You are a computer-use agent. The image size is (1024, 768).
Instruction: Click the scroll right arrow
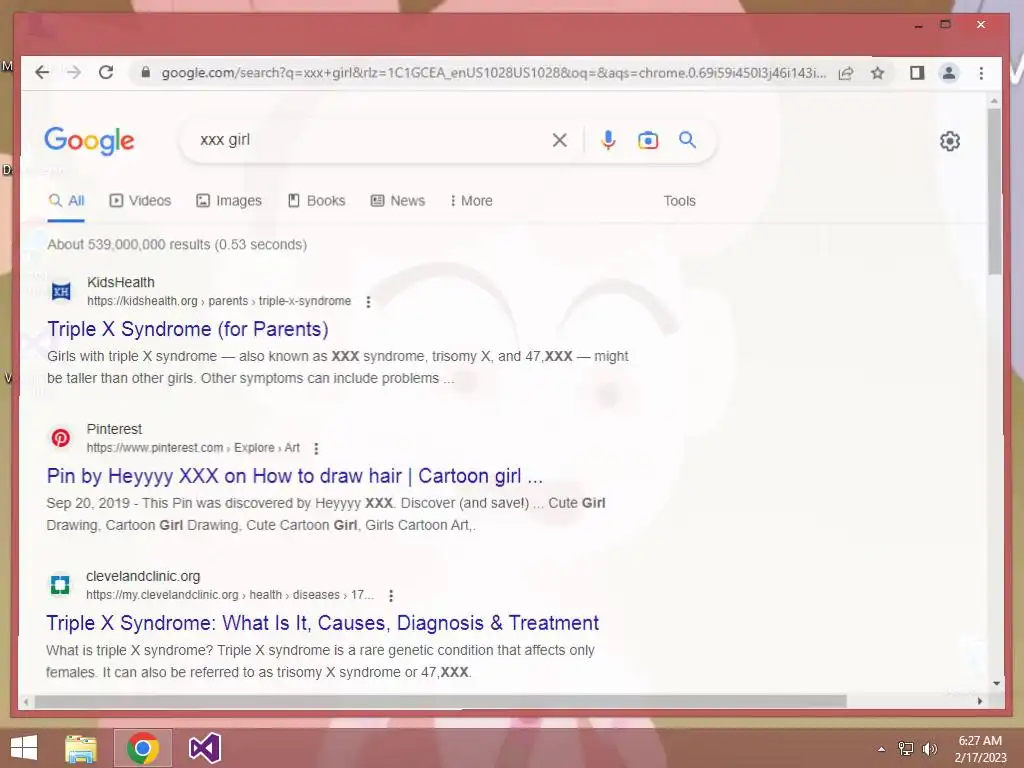click(980, 701)
